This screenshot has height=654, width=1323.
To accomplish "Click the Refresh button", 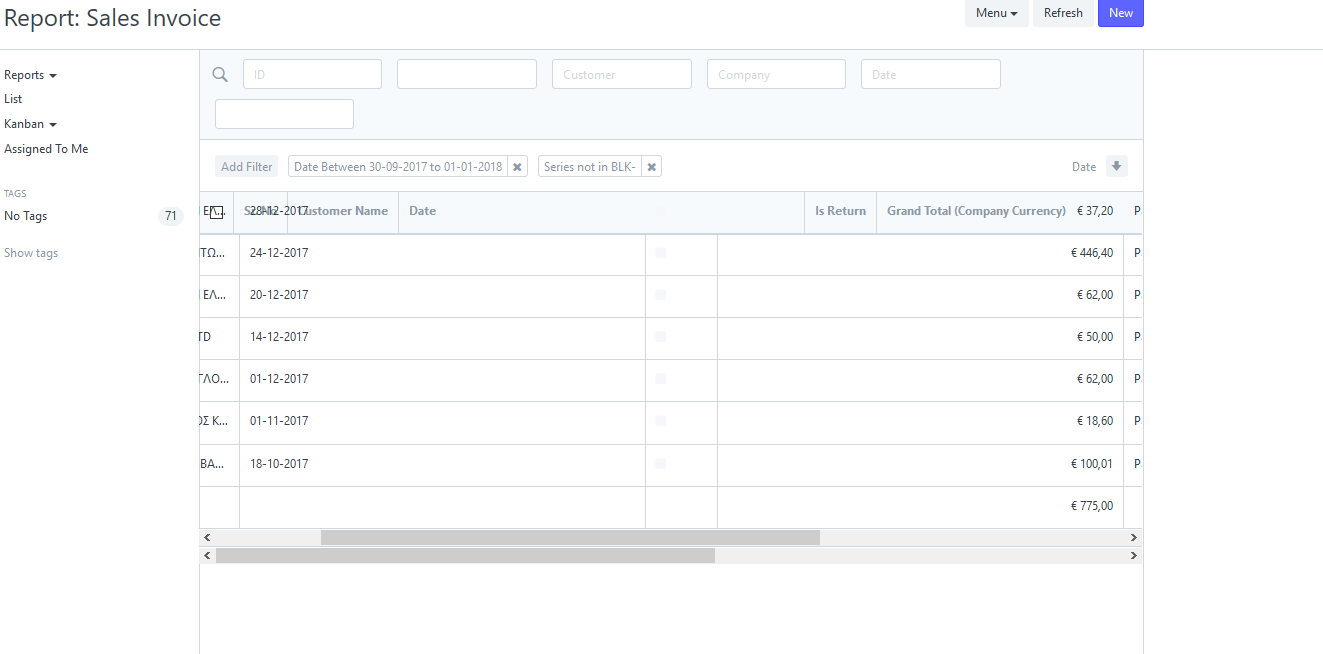I will [x=1063, y=13].
